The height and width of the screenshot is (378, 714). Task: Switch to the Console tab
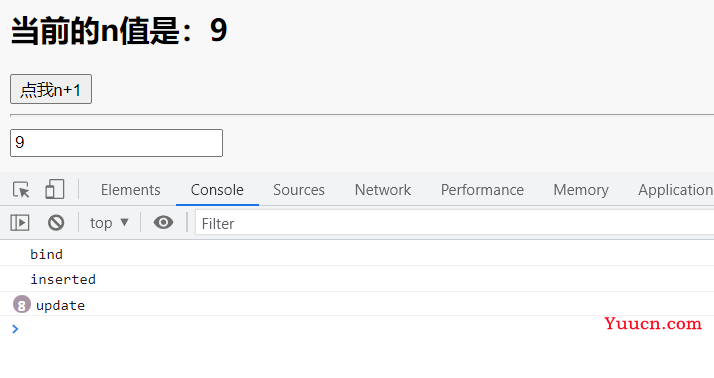(x=217, y=189)
